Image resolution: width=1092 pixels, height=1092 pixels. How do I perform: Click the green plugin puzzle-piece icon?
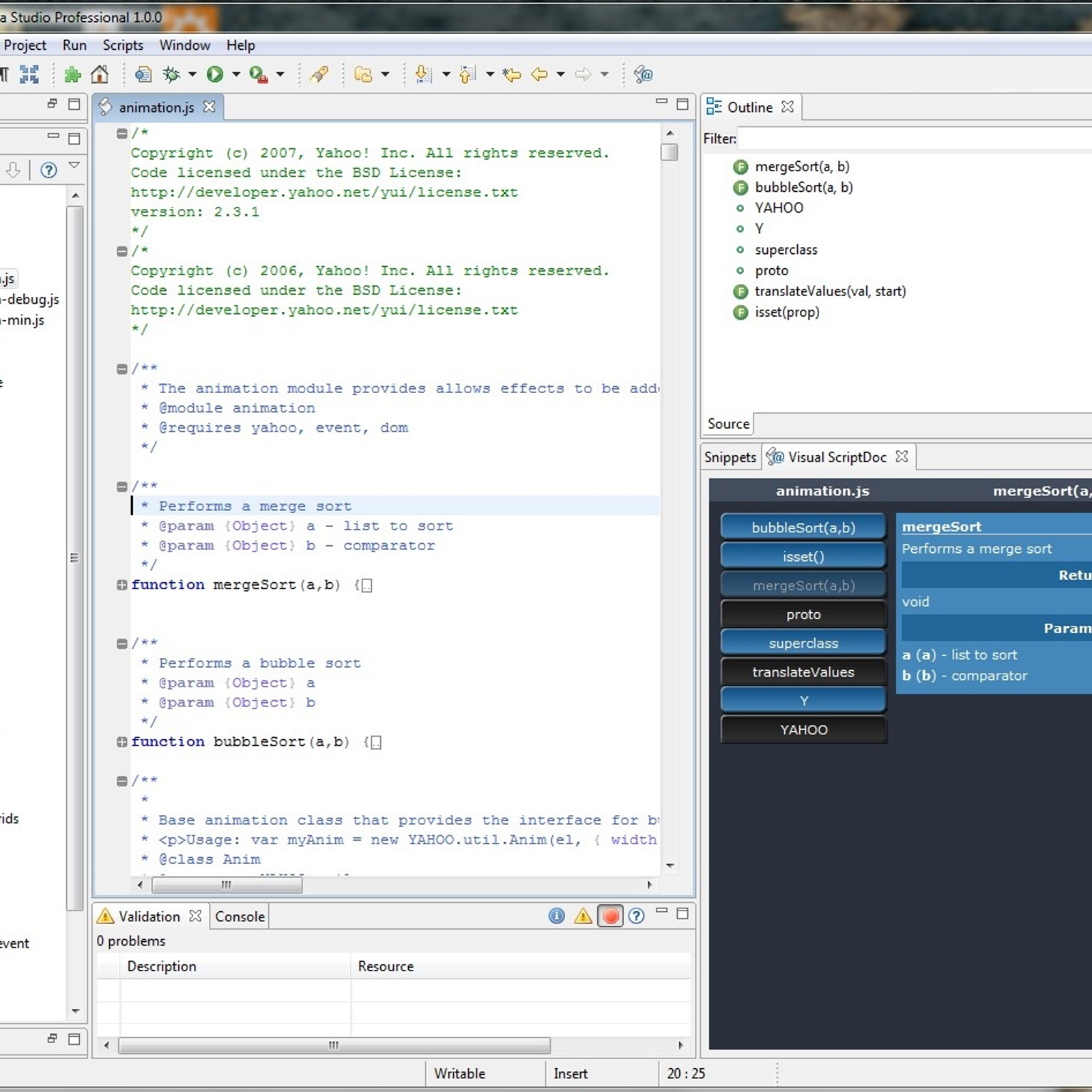tap(72, 74)
